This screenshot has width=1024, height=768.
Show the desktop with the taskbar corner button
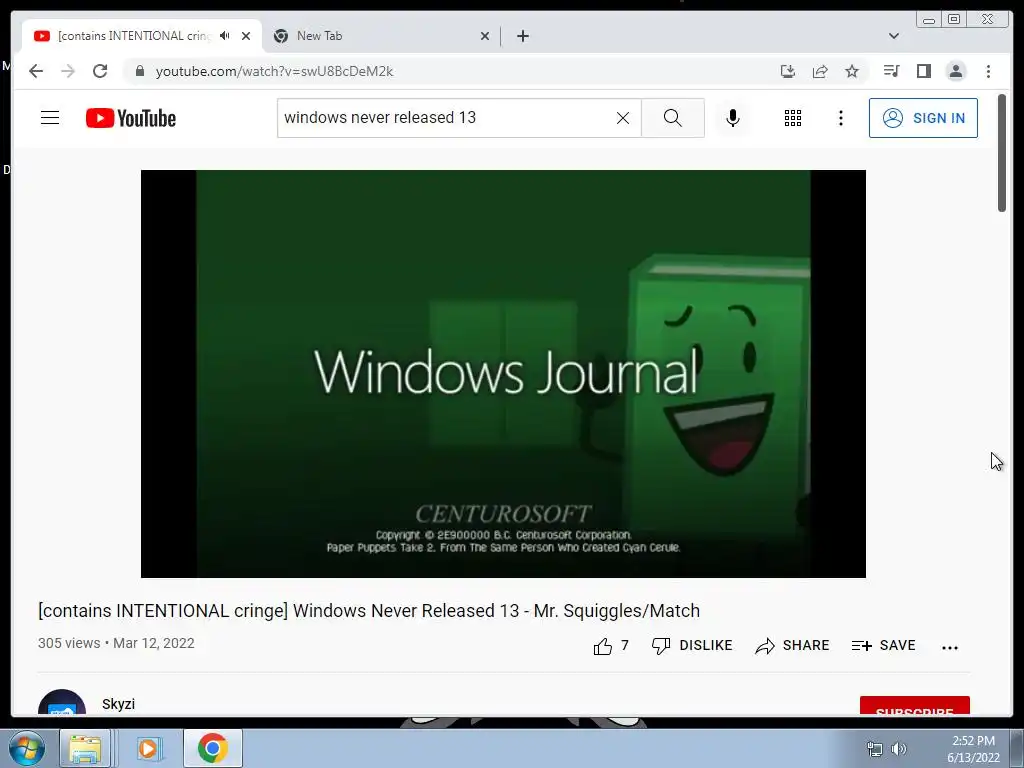(1017, 748)
